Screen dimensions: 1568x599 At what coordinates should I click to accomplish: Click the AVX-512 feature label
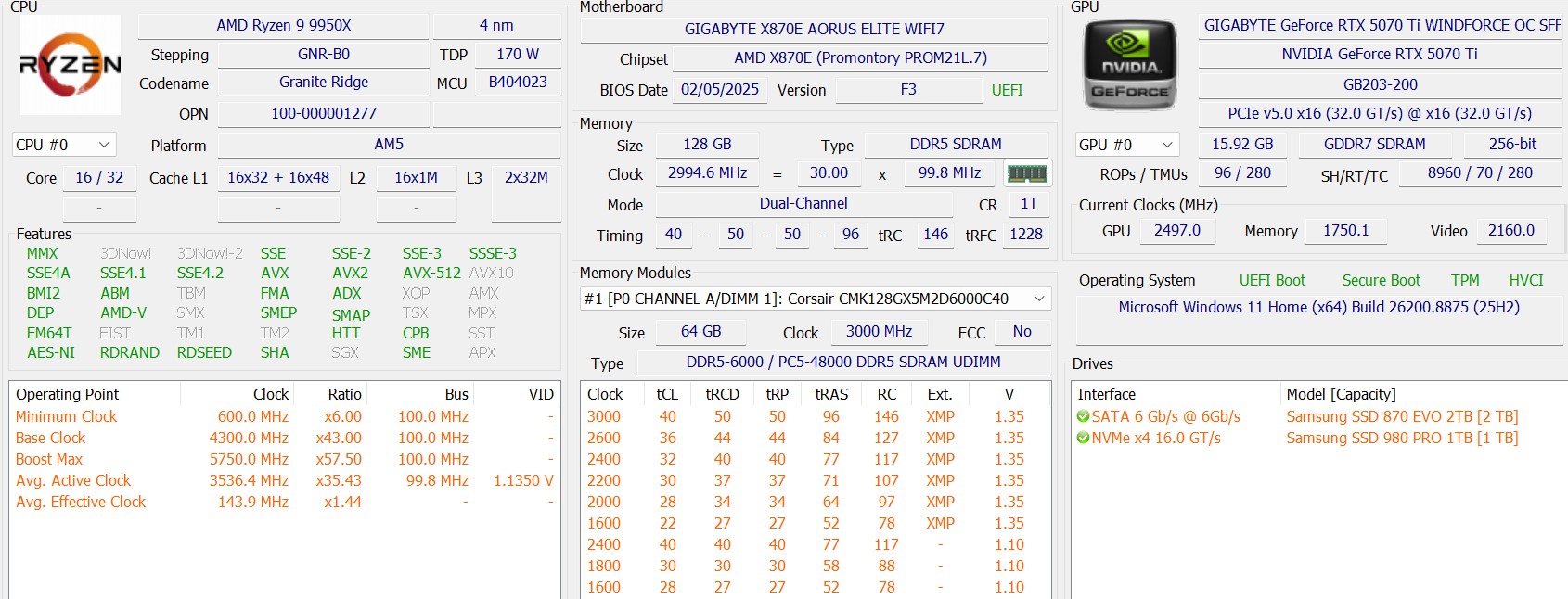(431, 274)
